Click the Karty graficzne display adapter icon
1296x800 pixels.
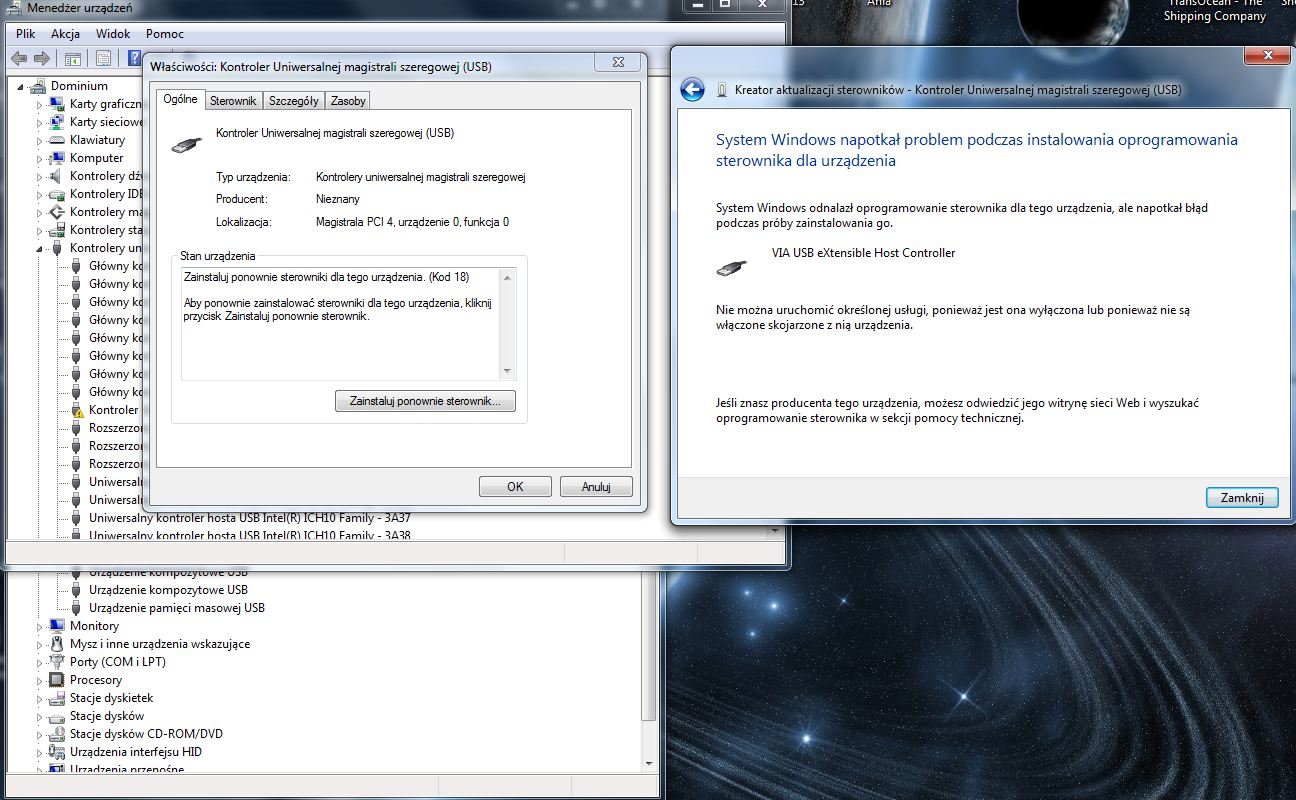[58, 104]
